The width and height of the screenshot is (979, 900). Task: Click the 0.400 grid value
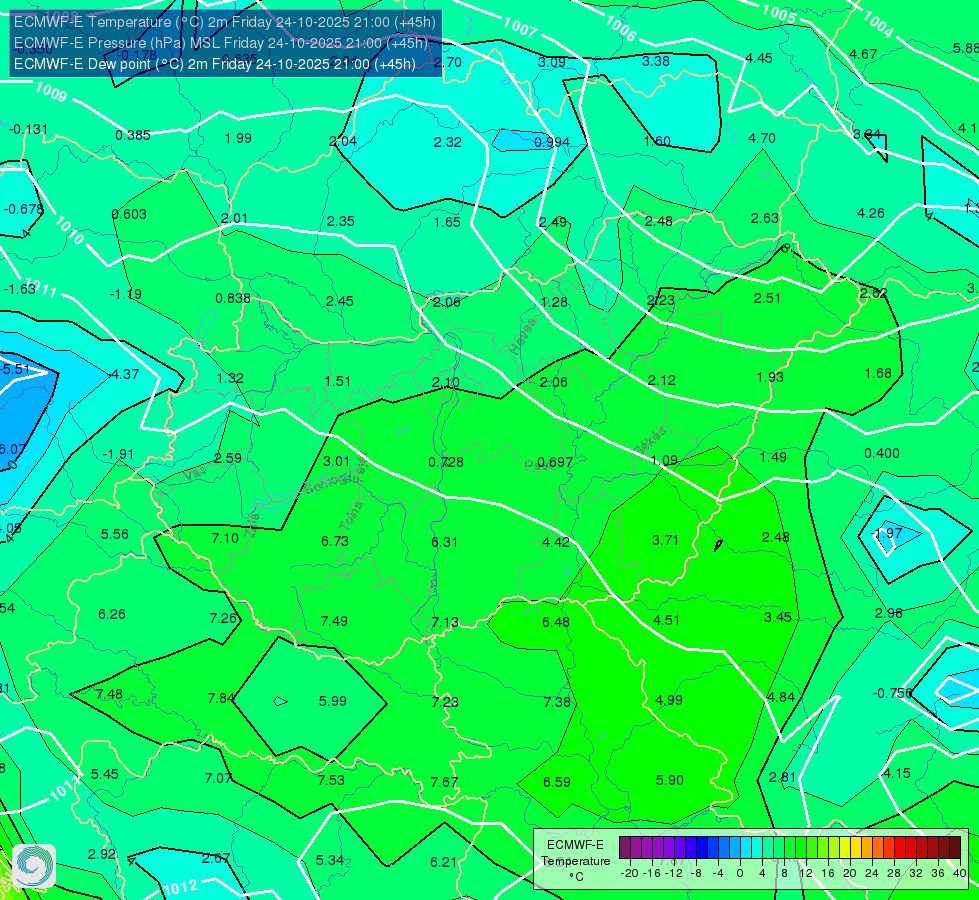(882, 453)
